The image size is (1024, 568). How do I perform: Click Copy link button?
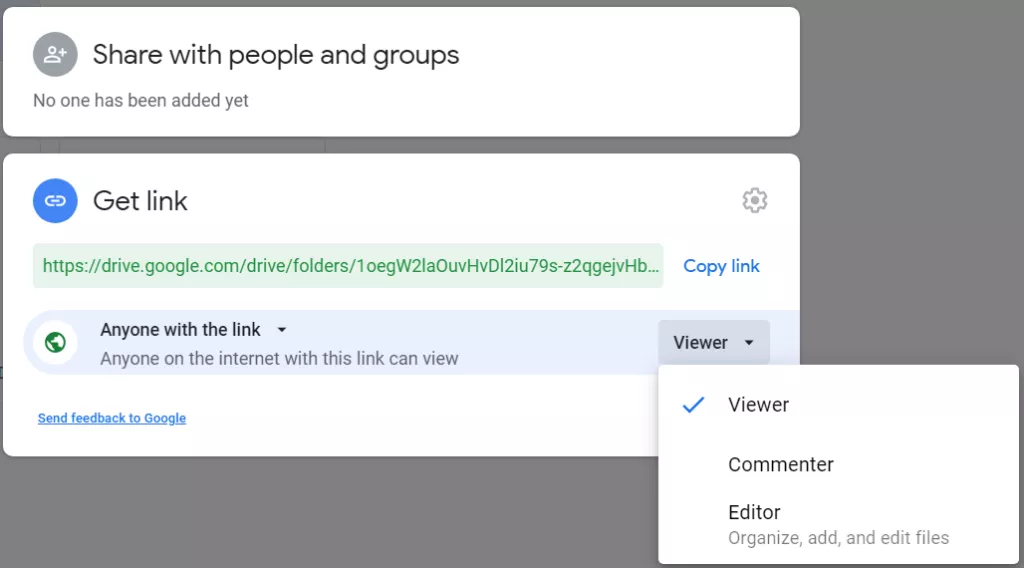(x=721, y=266)
